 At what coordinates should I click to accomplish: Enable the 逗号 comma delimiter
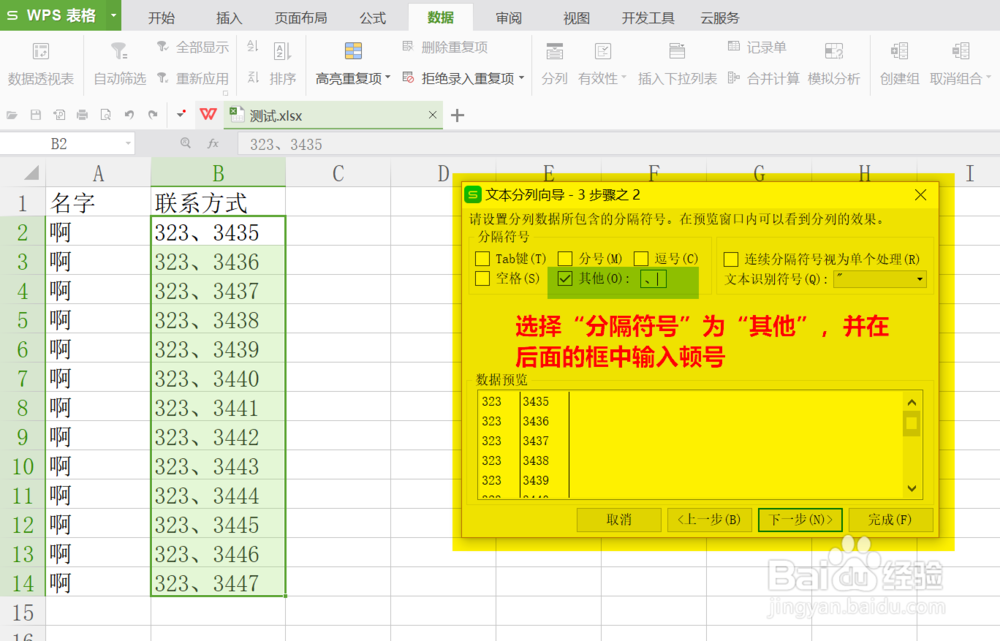641,258
